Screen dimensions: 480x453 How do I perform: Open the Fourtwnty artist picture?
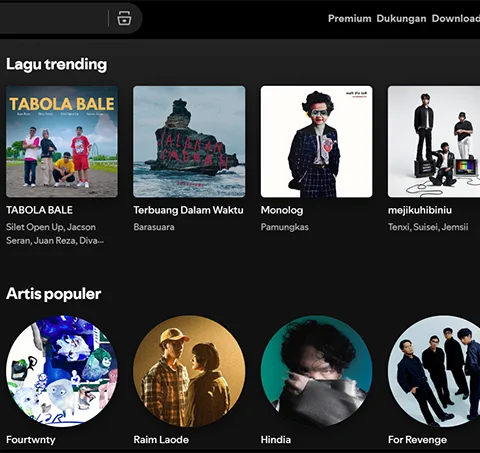click(62, 371)
